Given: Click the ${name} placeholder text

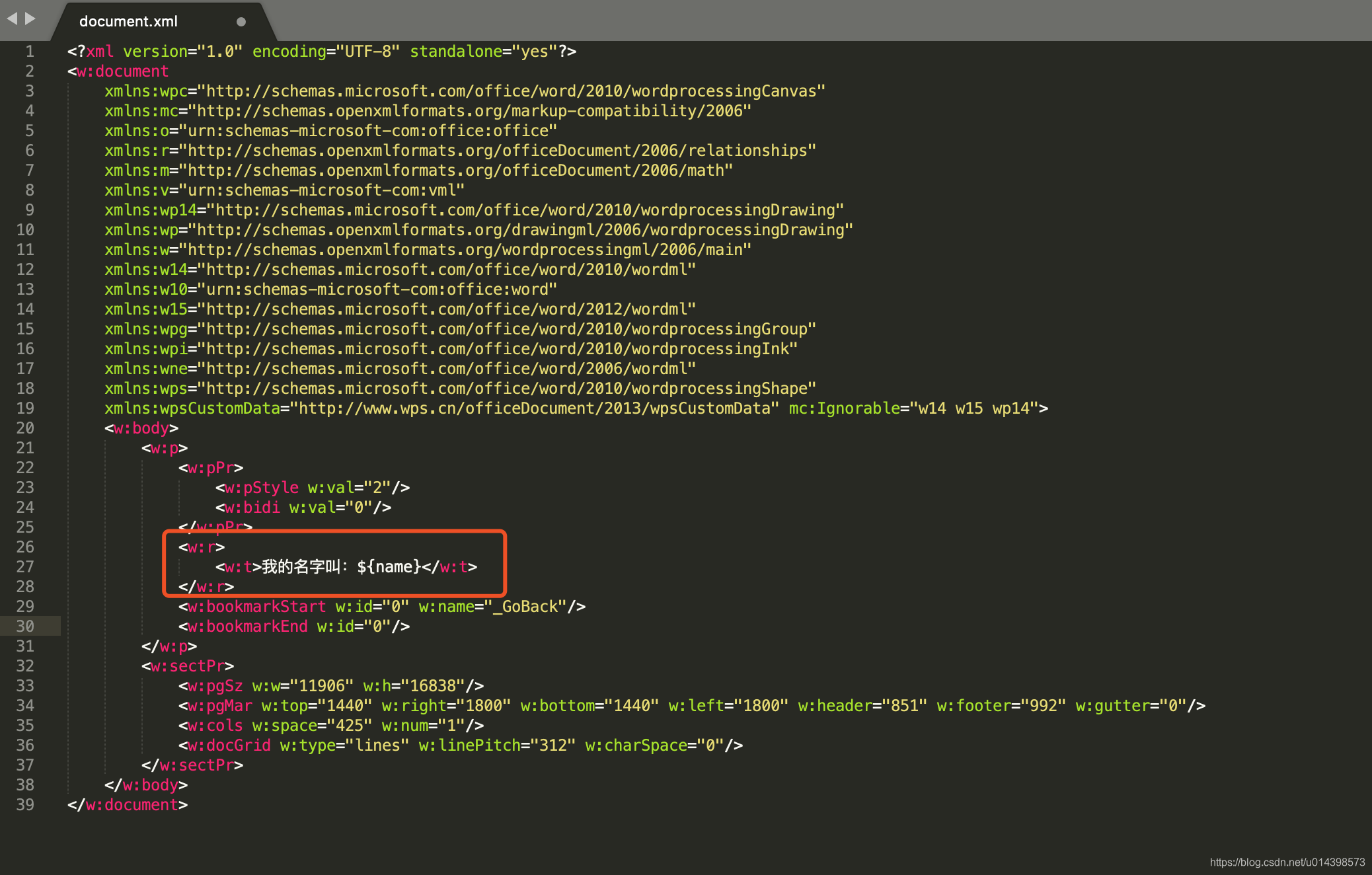Looking at the screenshot, I should click(389, 567).
